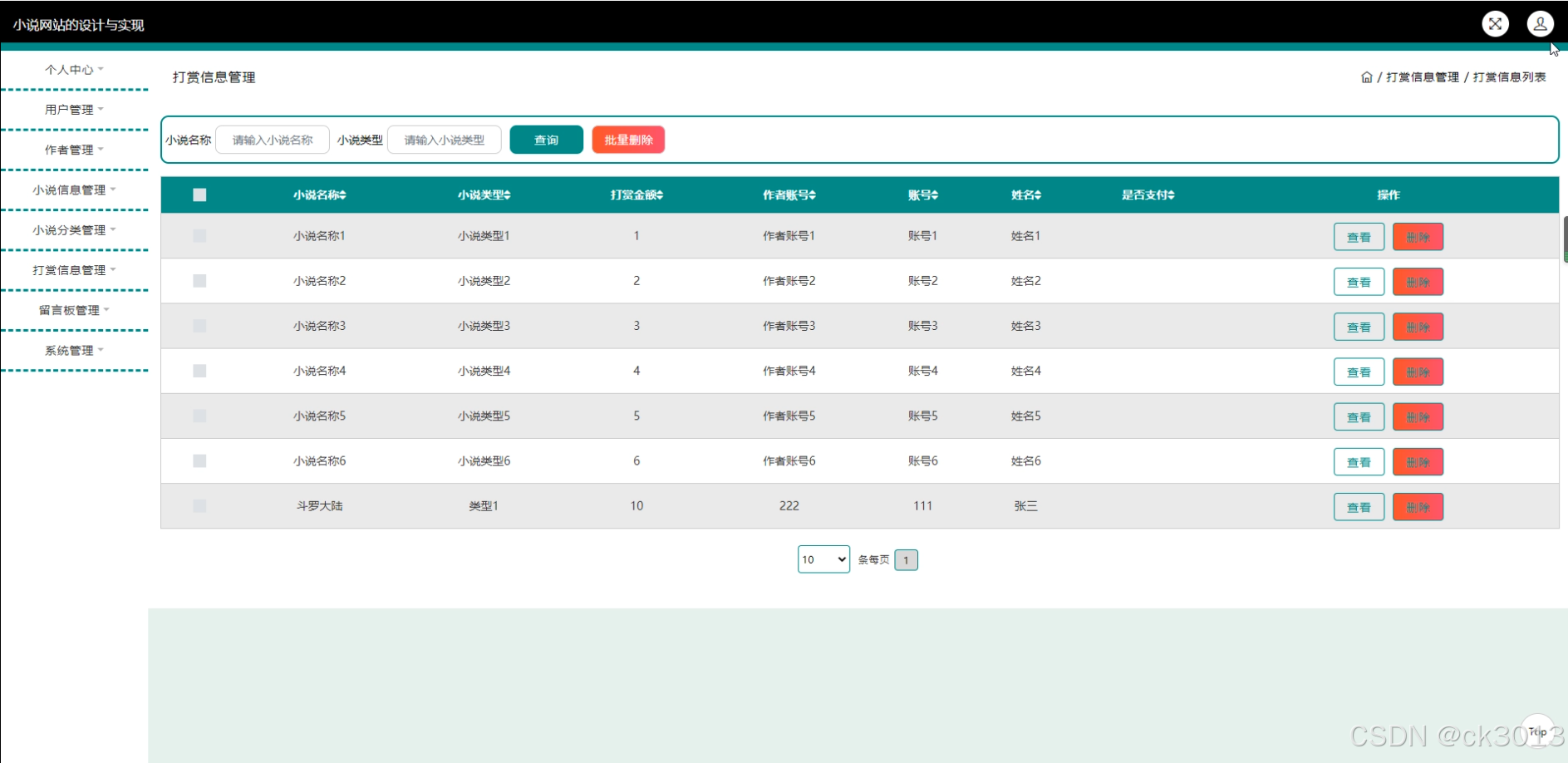This screenshot has height=763, width=1568.
Task: Click the 作者账号3 cell
Action: click(x=789, y=326)
